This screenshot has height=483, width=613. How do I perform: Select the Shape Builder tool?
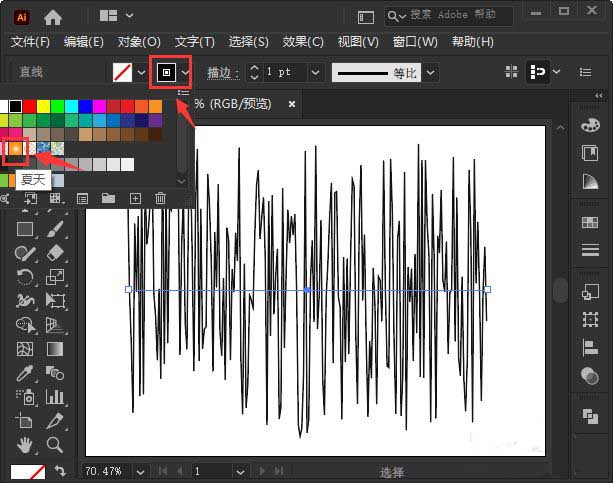coord(25,325)
